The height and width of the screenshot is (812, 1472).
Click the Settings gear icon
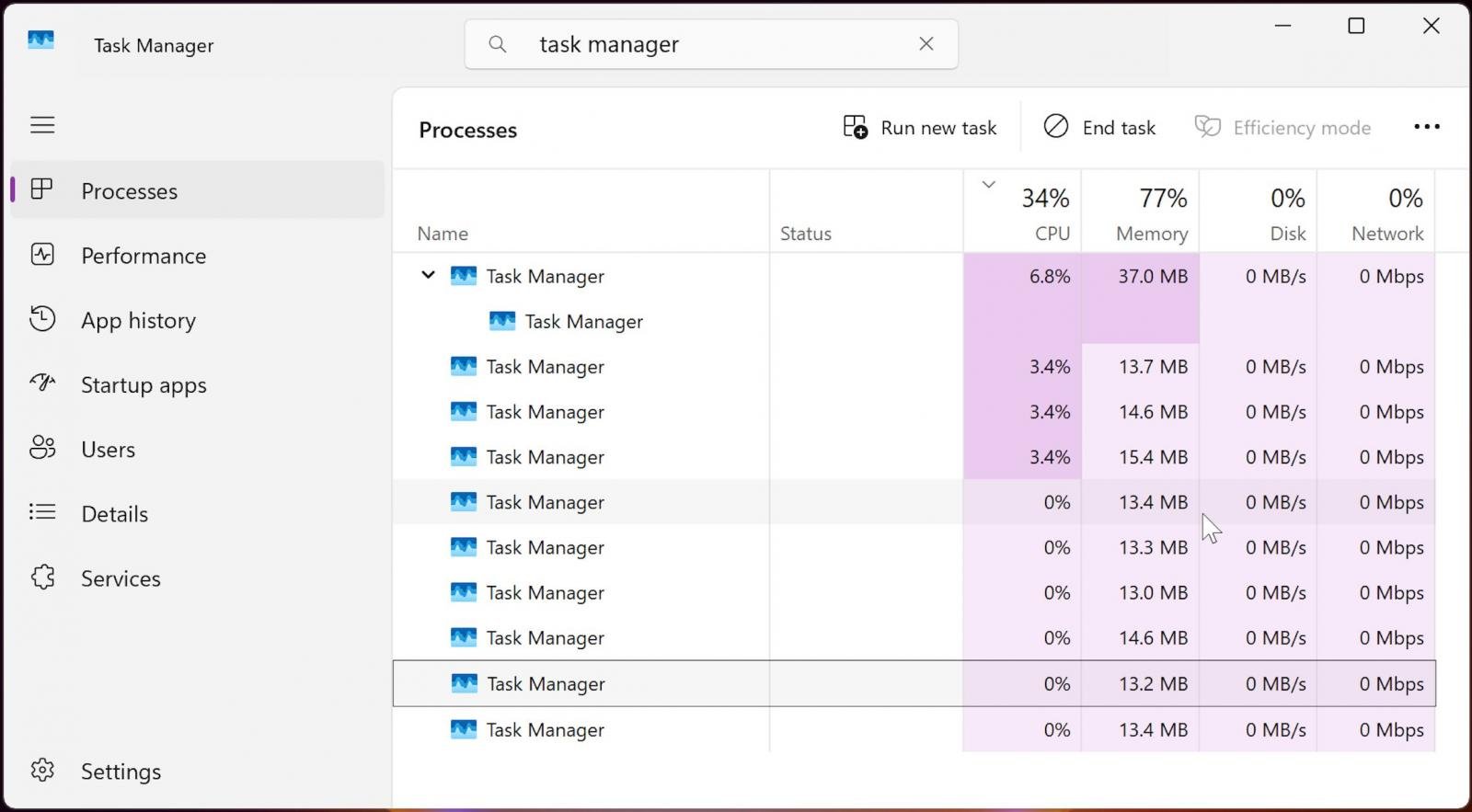coord(42,771)
